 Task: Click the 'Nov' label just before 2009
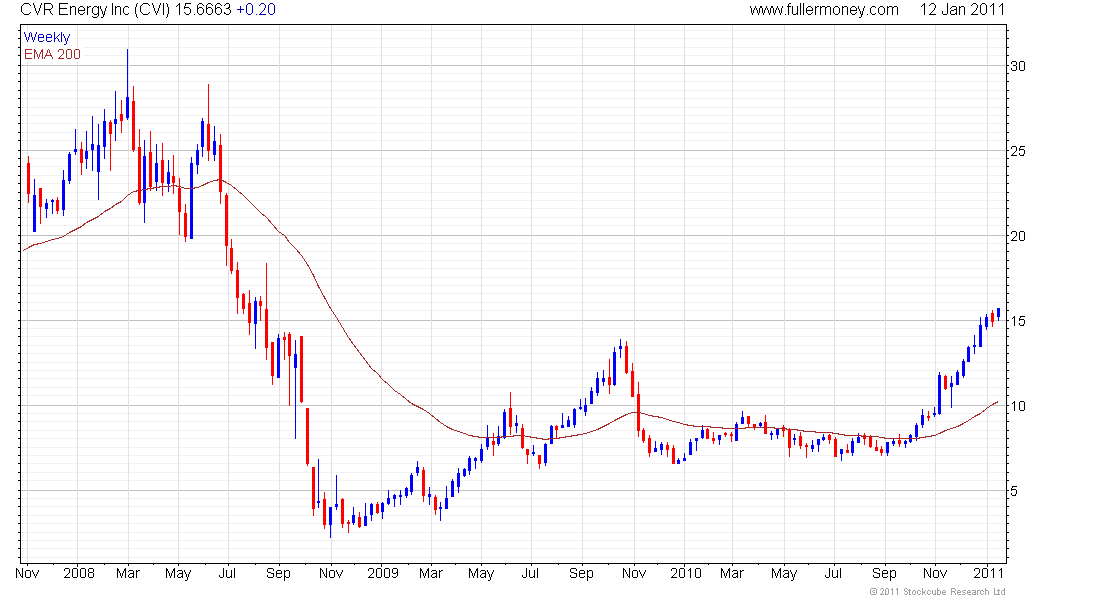[330, 573]
